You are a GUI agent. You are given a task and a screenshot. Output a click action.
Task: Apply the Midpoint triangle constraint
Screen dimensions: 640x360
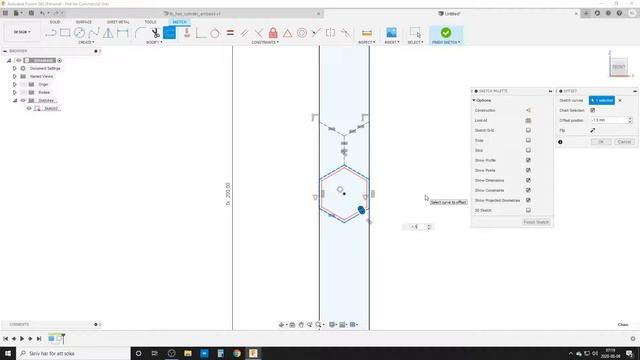[x=287, y=33]
